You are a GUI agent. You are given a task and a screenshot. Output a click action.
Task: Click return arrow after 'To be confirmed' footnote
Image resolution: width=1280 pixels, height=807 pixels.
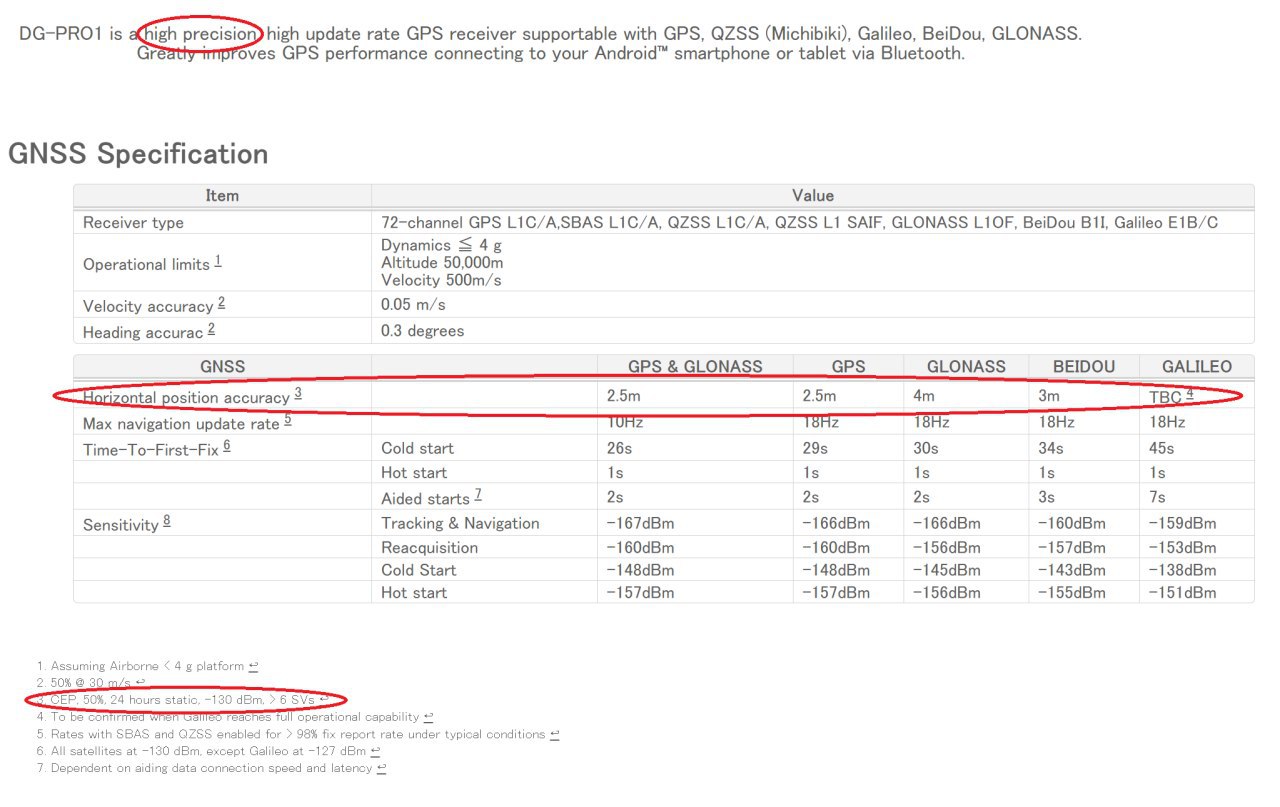(x=428, y=717)
